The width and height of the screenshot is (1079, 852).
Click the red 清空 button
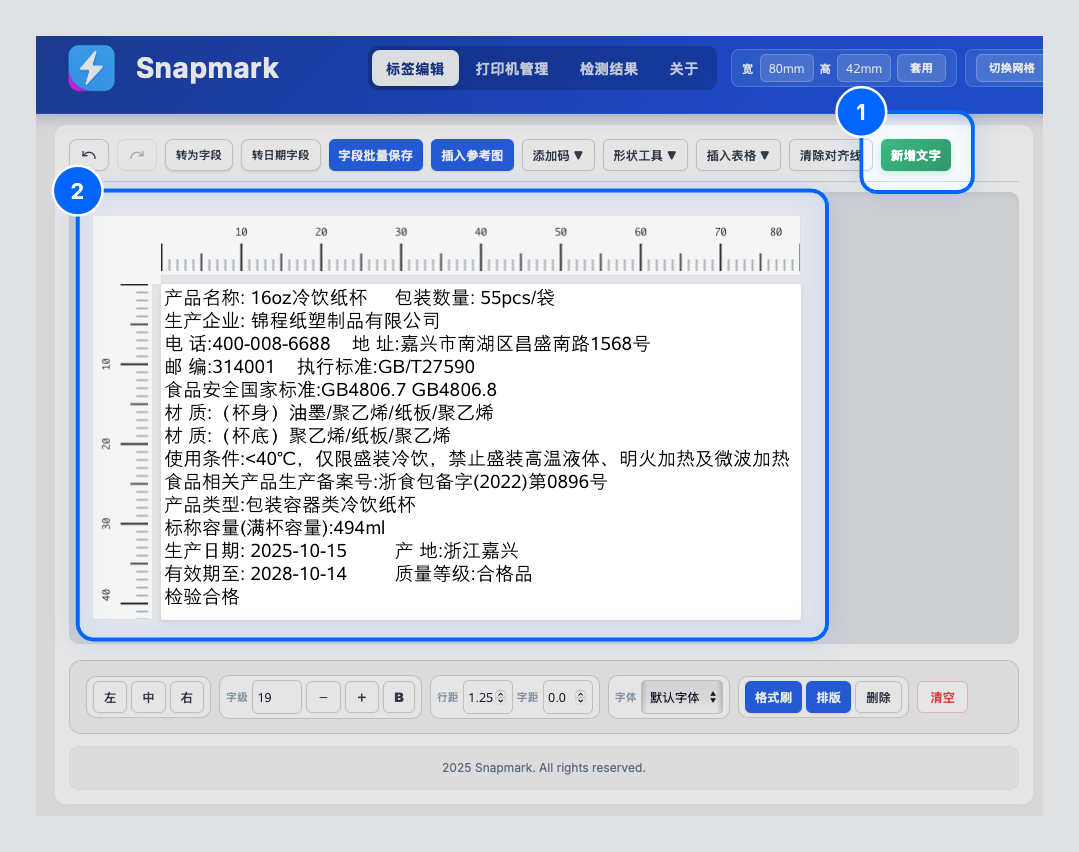click(942, 697)
